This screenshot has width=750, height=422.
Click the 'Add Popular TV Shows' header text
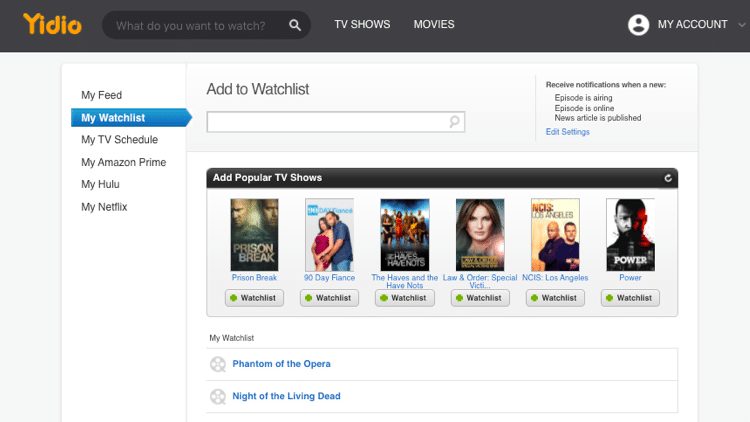click(x=267, y=178)
